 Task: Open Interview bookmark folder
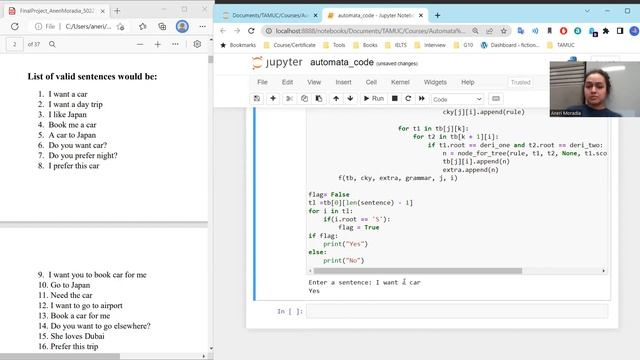pos(430,45)
